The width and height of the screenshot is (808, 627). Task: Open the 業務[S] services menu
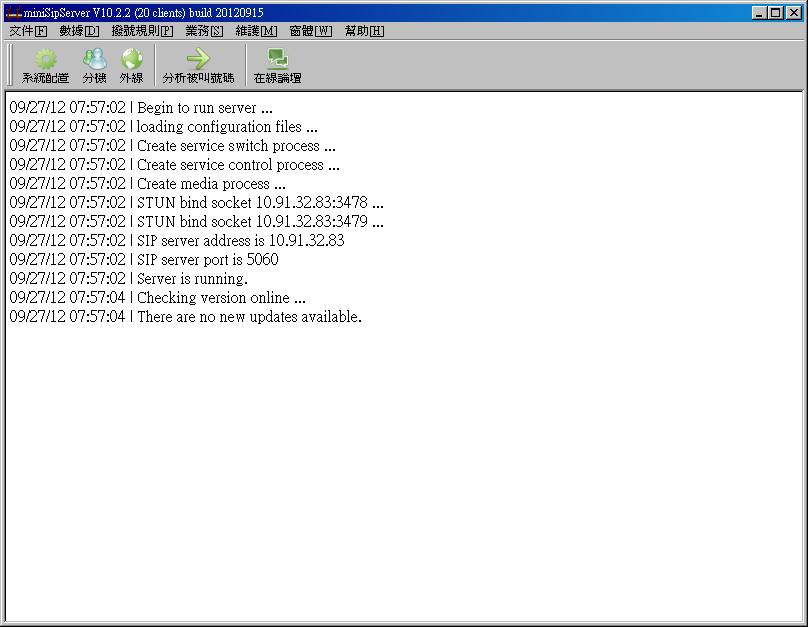point(204,31)
